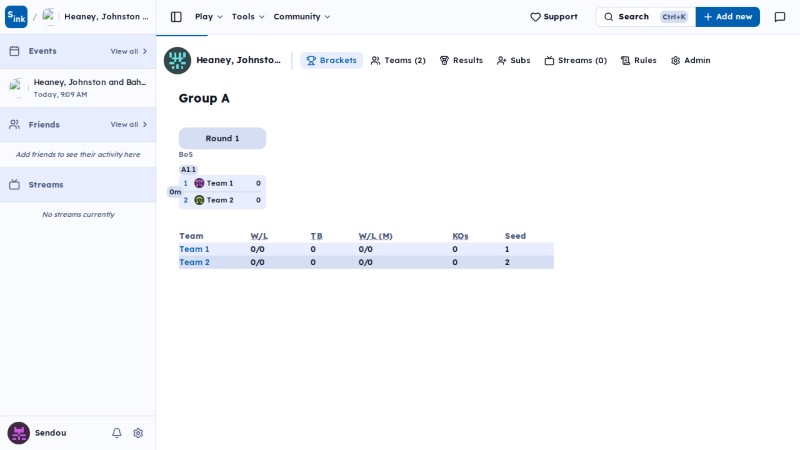The width and height of the screenshot is (800, 450).
Task: Click the Heaney, Johnston breadcrumb title
Action: click(x=106, y=16)
